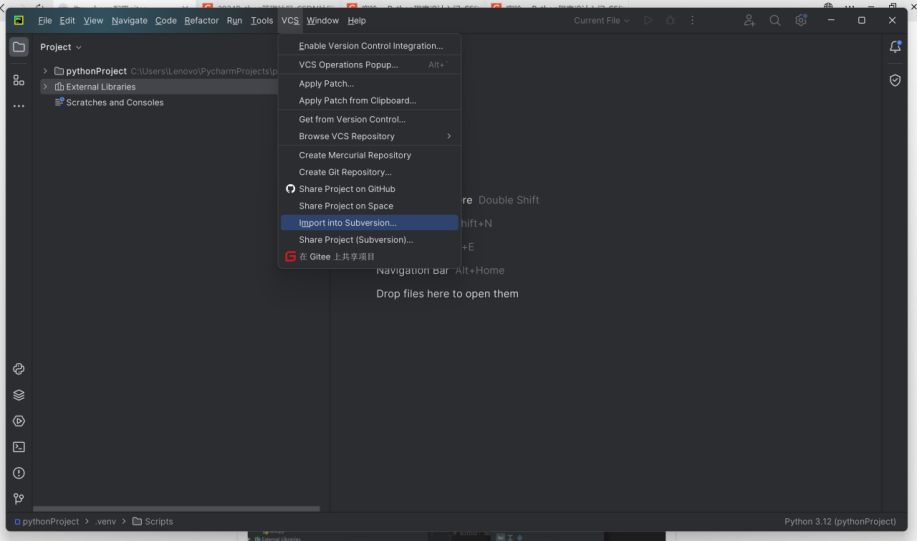The width and height of the screenshot is (917, 541).
Task: Click the GitHub icon next to Share Project
Action: [x=290, y=189]
